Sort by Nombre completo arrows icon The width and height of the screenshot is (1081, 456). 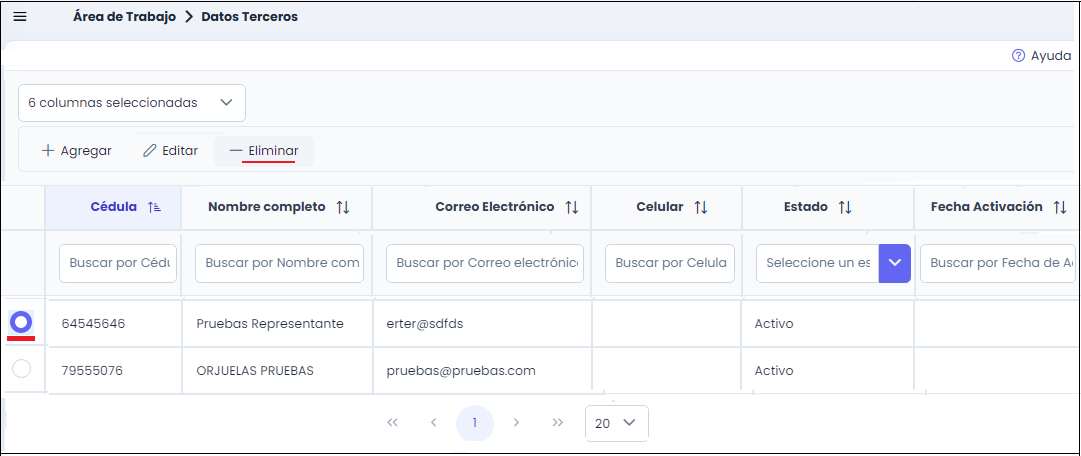[343, 207]
